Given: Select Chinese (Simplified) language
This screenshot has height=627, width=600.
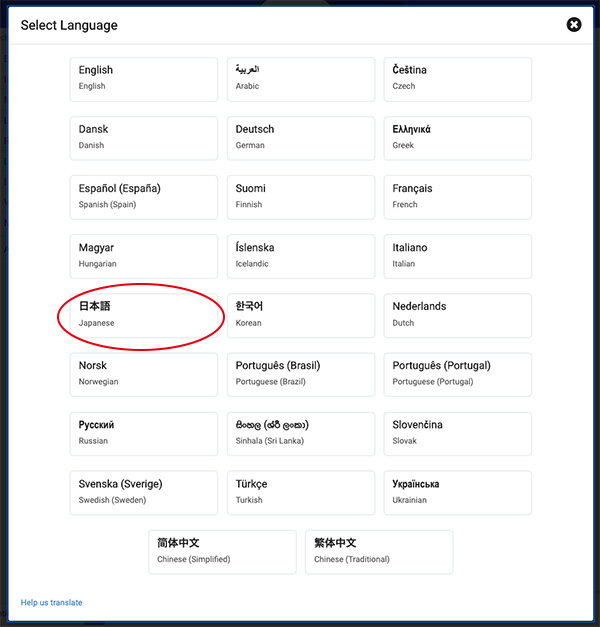Looking at the screenshot, I should (x=222, y=551).
